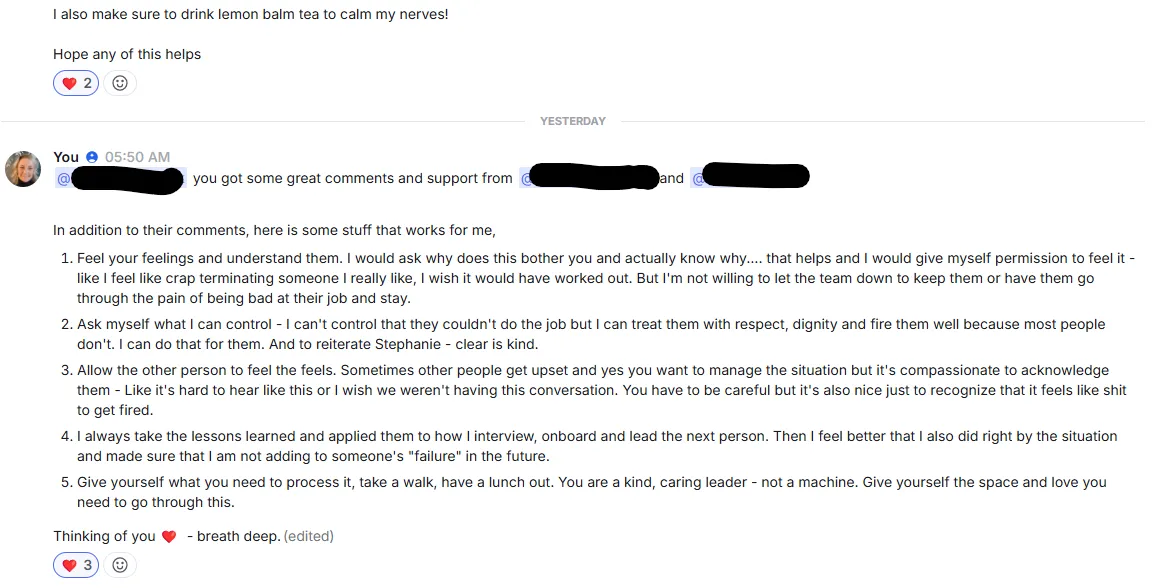Click the "Hope any of this helps" line
1161x588 pixels.
pyautogui.click(x=127, y=54)
